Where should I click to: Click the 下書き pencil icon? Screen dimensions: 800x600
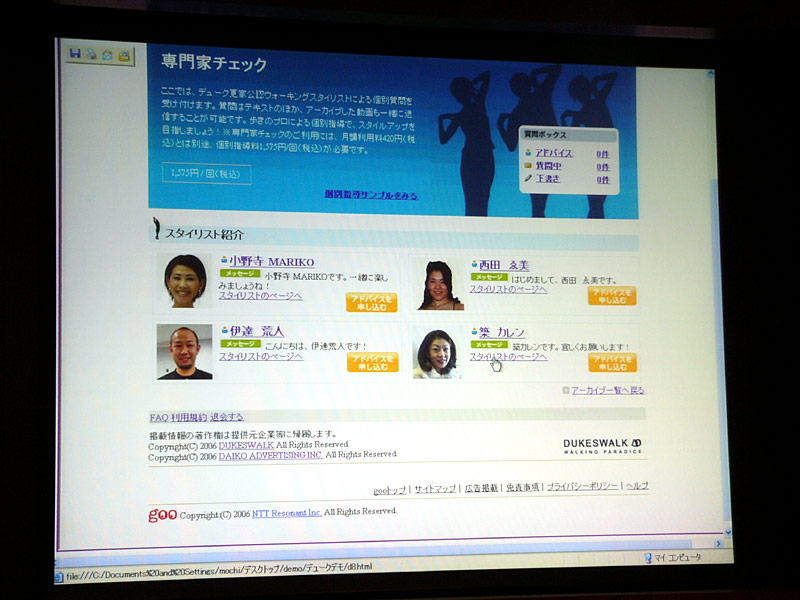[x=528, y=180]
